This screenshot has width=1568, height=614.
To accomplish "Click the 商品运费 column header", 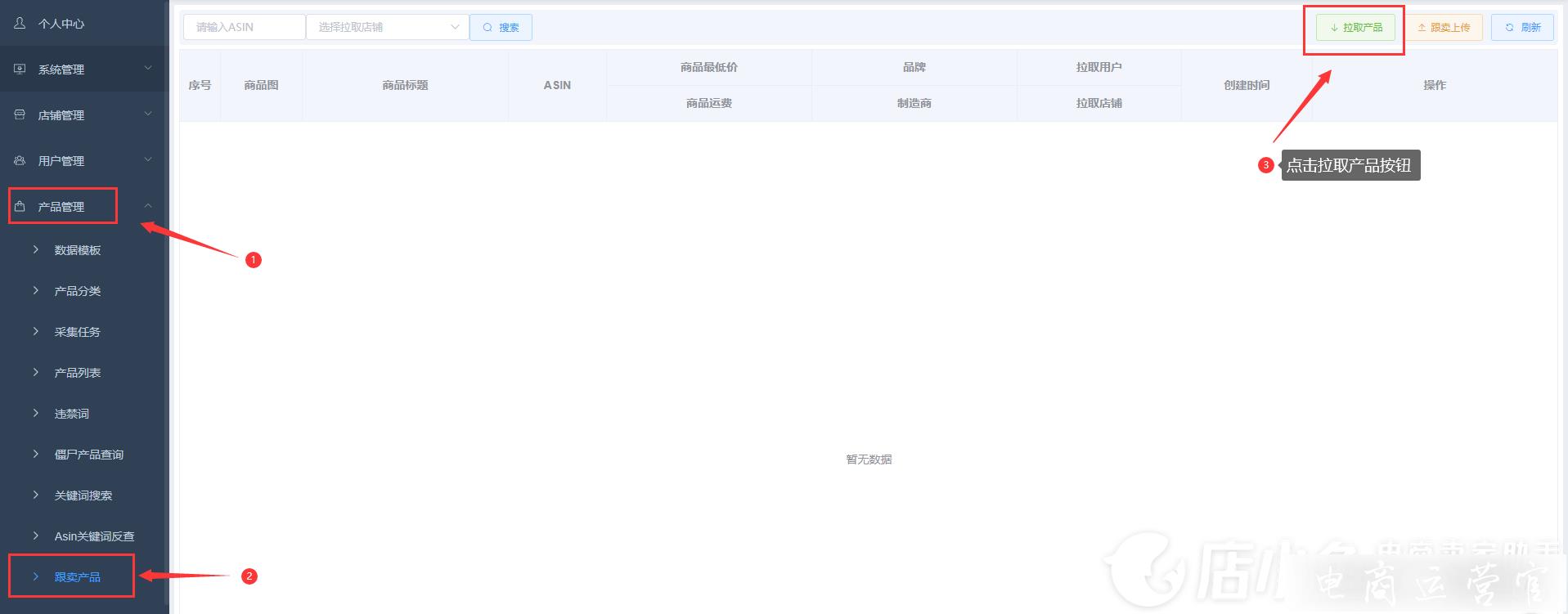I will click(709, 103).
